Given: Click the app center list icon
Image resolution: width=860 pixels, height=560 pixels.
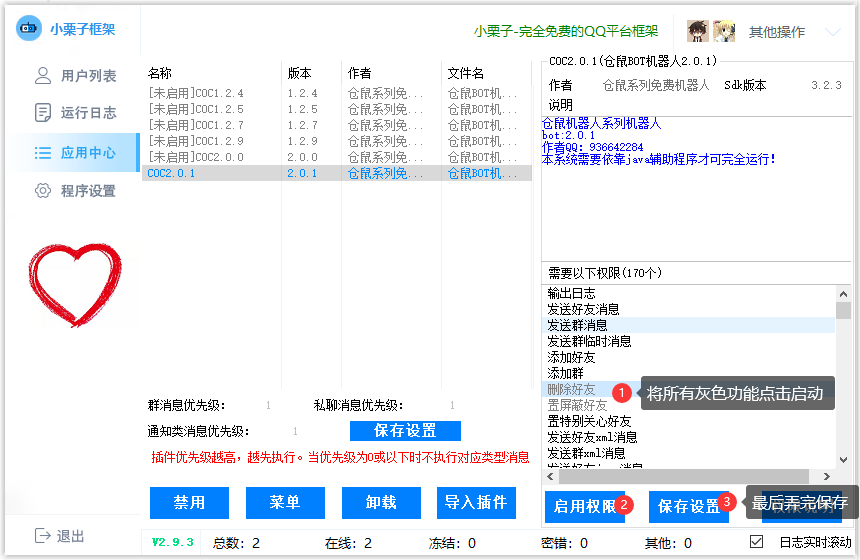Looking at the screenshot, I should point(43,152).
